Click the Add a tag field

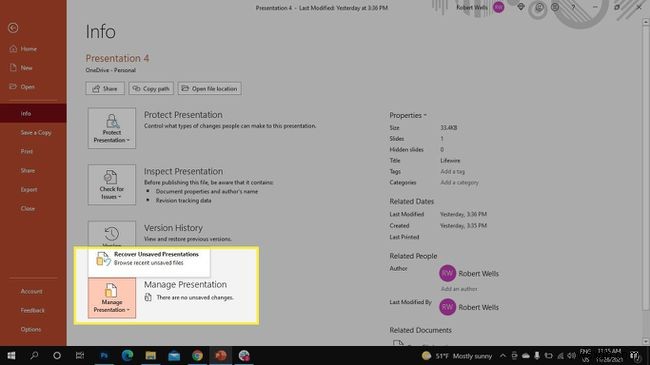(452, 171)
